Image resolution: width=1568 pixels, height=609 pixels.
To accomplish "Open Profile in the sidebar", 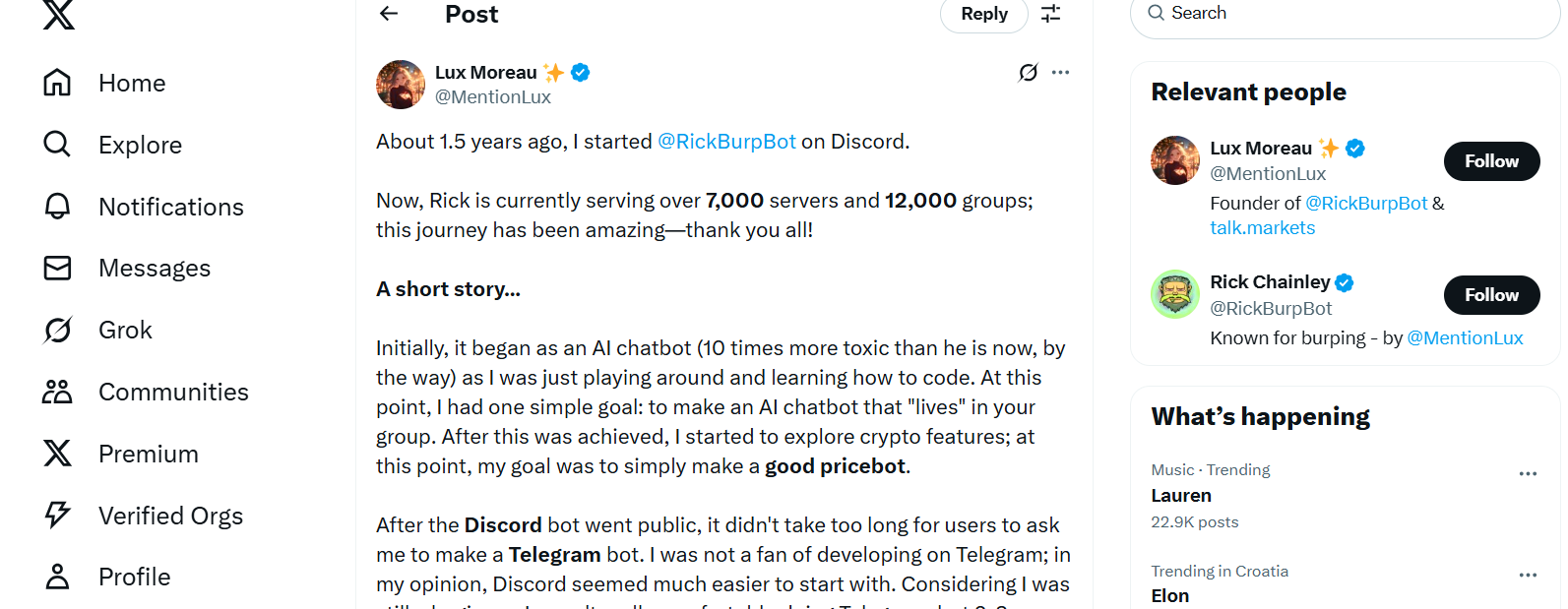I will click(x=134, y=577).
